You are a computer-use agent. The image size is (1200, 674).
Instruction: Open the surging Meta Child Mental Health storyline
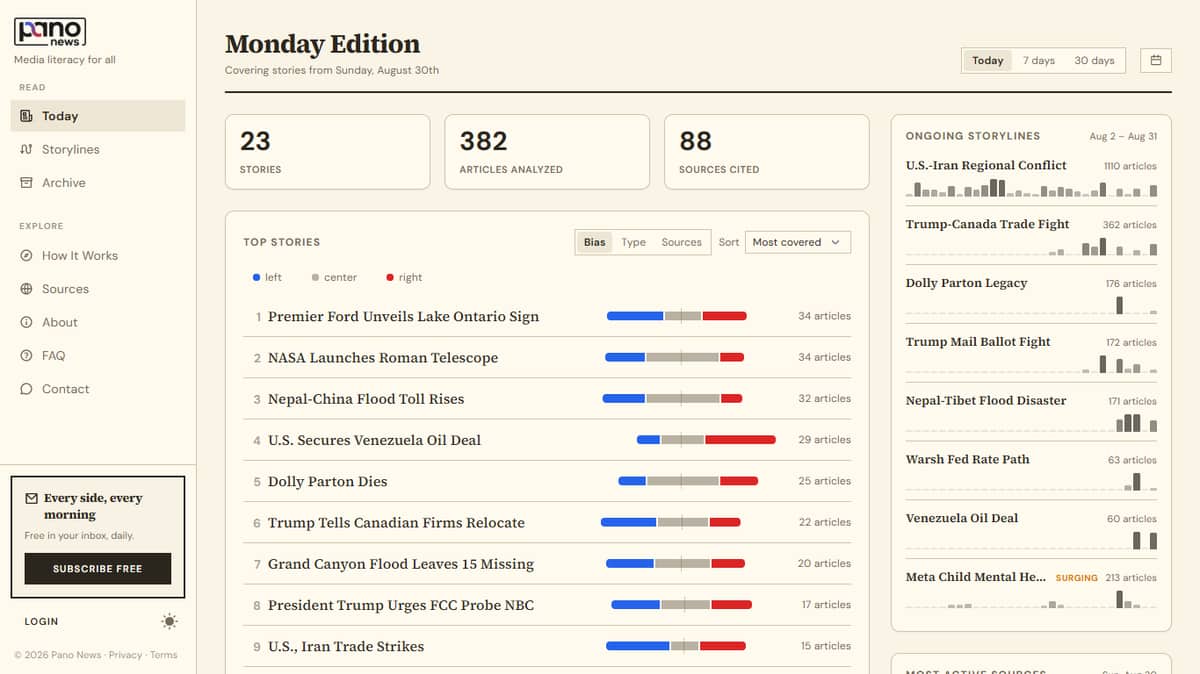pyautogui.click(x=976, y=578)
